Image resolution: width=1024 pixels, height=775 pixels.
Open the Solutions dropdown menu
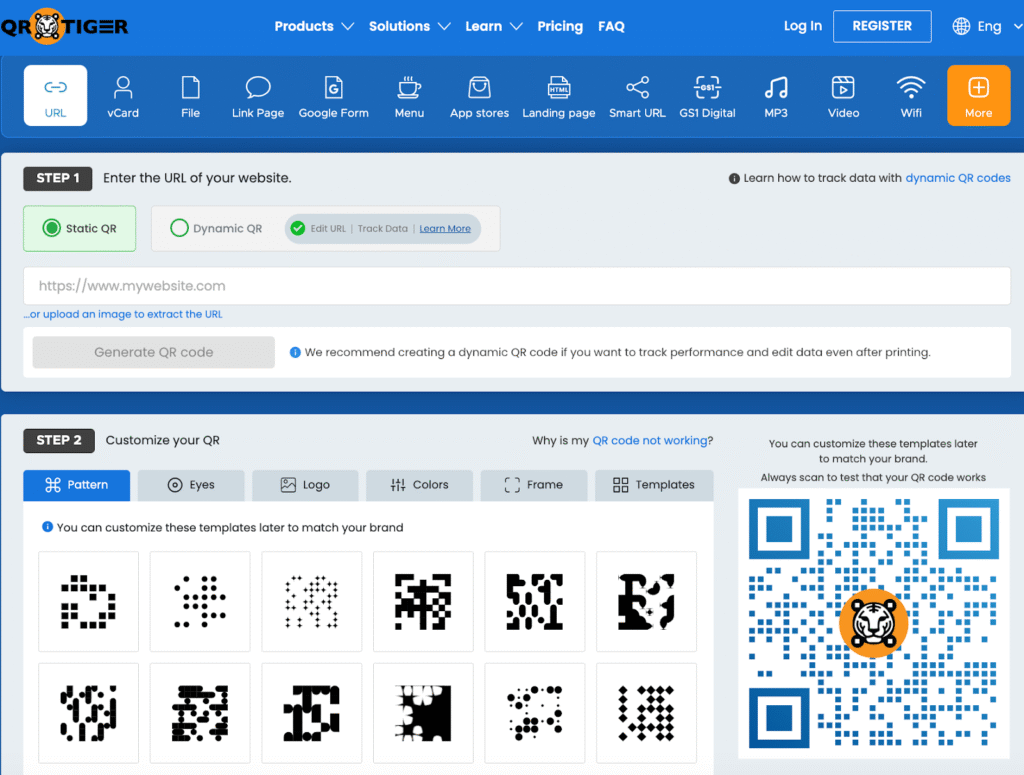(409, 26)
